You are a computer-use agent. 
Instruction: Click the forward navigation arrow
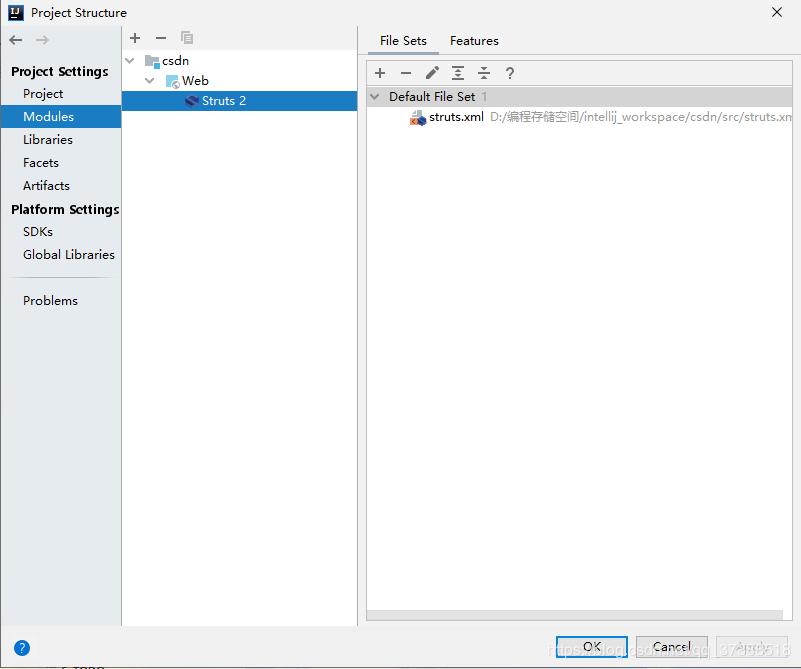42,40
